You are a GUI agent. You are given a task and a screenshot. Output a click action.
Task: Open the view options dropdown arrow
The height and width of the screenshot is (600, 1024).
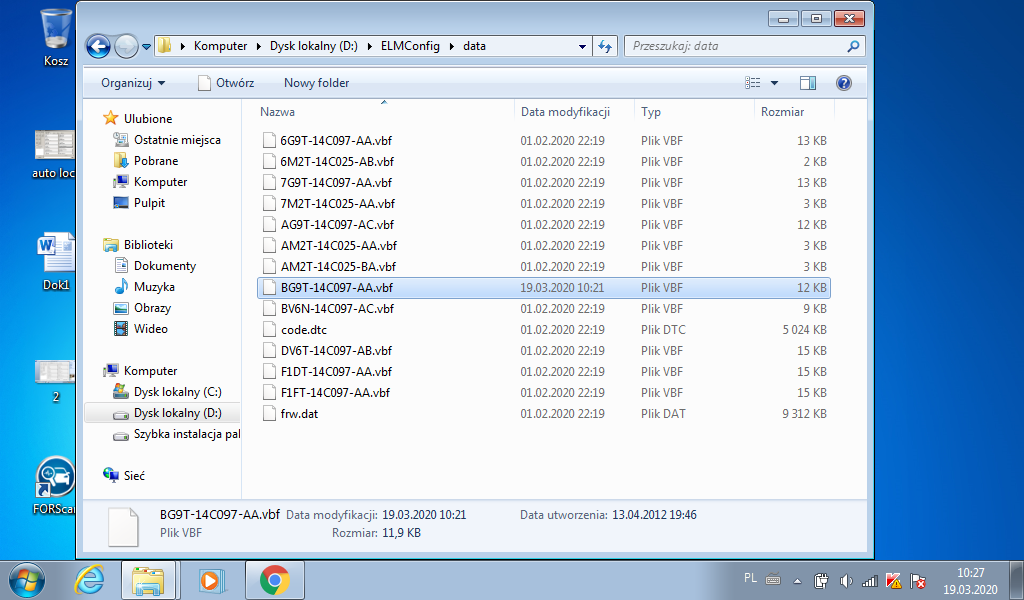[775, 83]
